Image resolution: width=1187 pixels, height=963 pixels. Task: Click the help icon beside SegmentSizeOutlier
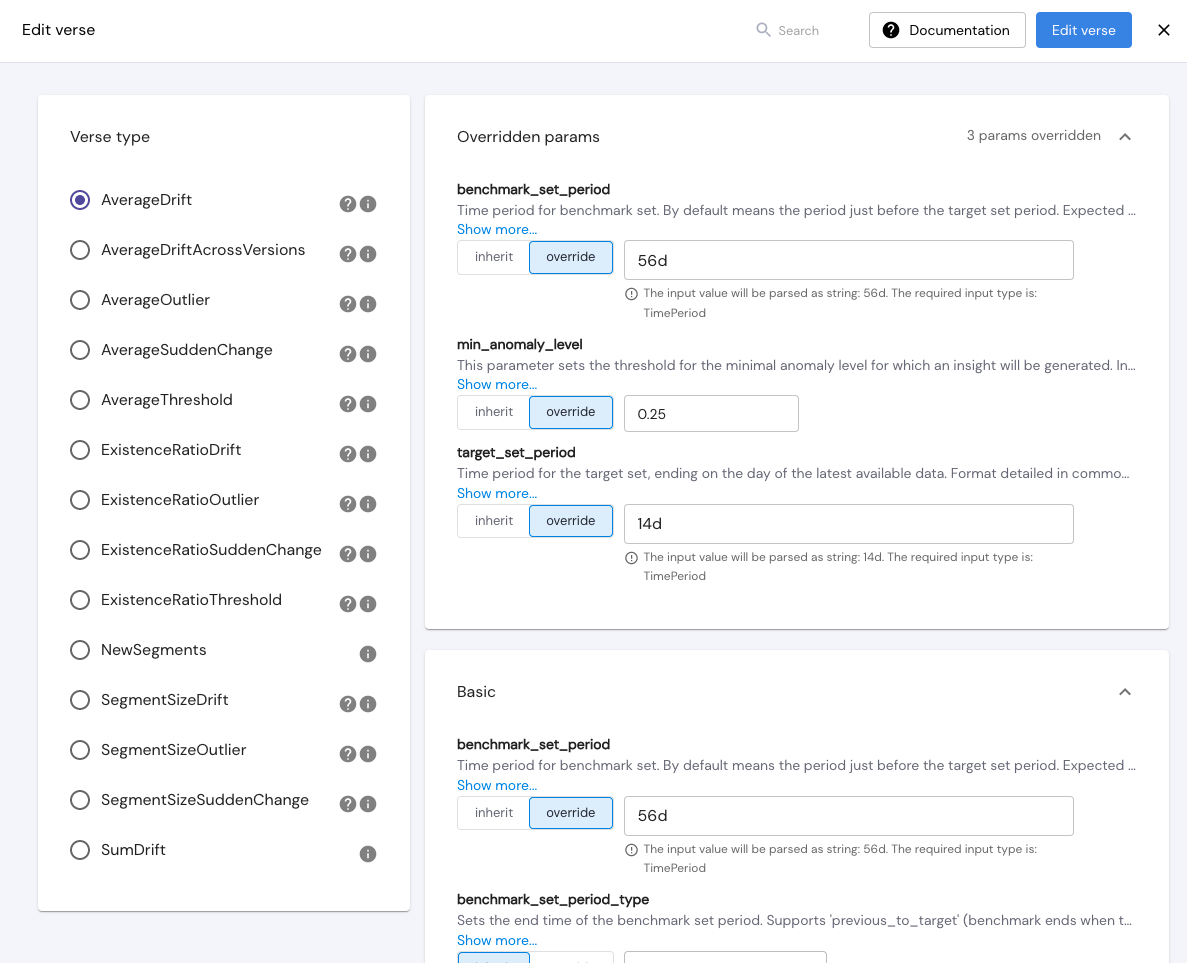coord(348,754)
